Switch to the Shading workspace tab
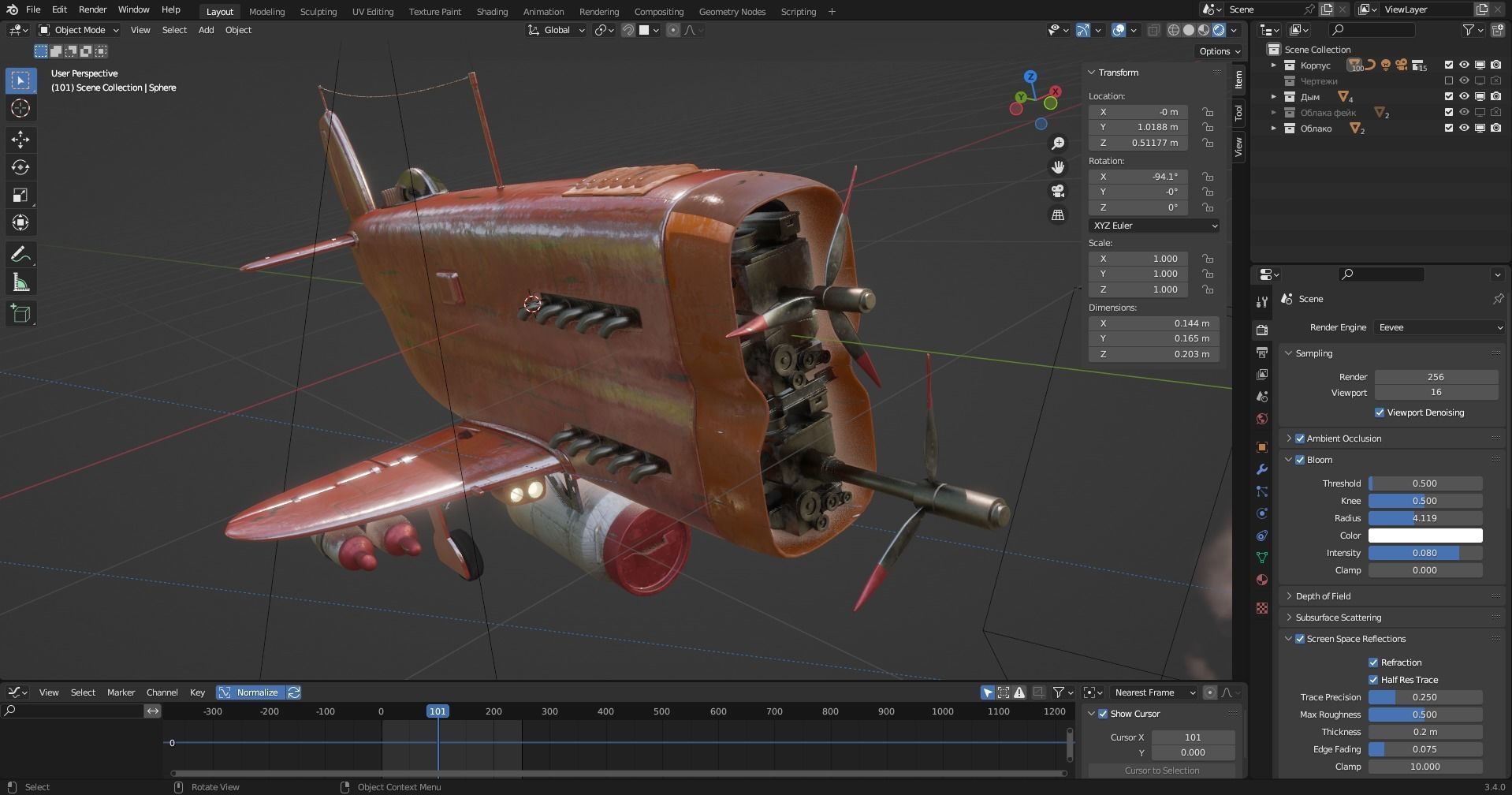Viewport: 1512px width, 795px height. (492, 12)
